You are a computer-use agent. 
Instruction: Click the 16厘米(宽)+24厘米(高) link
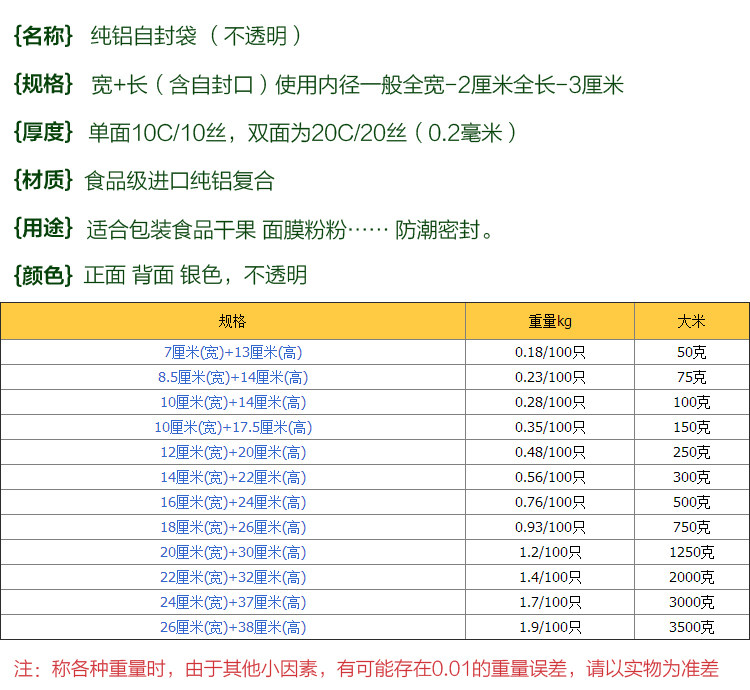pyautogui.click(x=233, y=502)
